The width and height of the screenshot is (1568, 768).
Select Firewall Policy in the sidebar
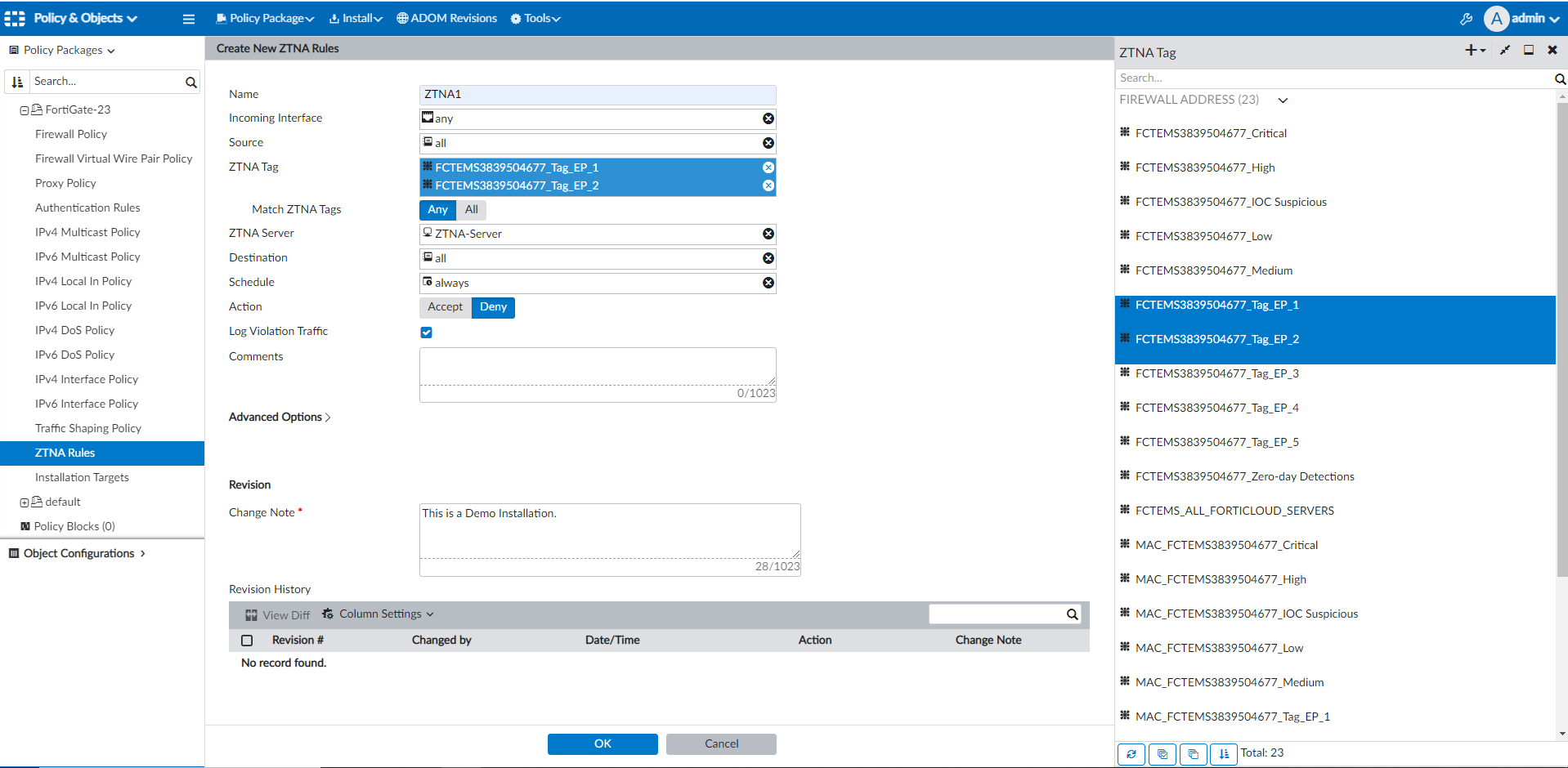71,134
